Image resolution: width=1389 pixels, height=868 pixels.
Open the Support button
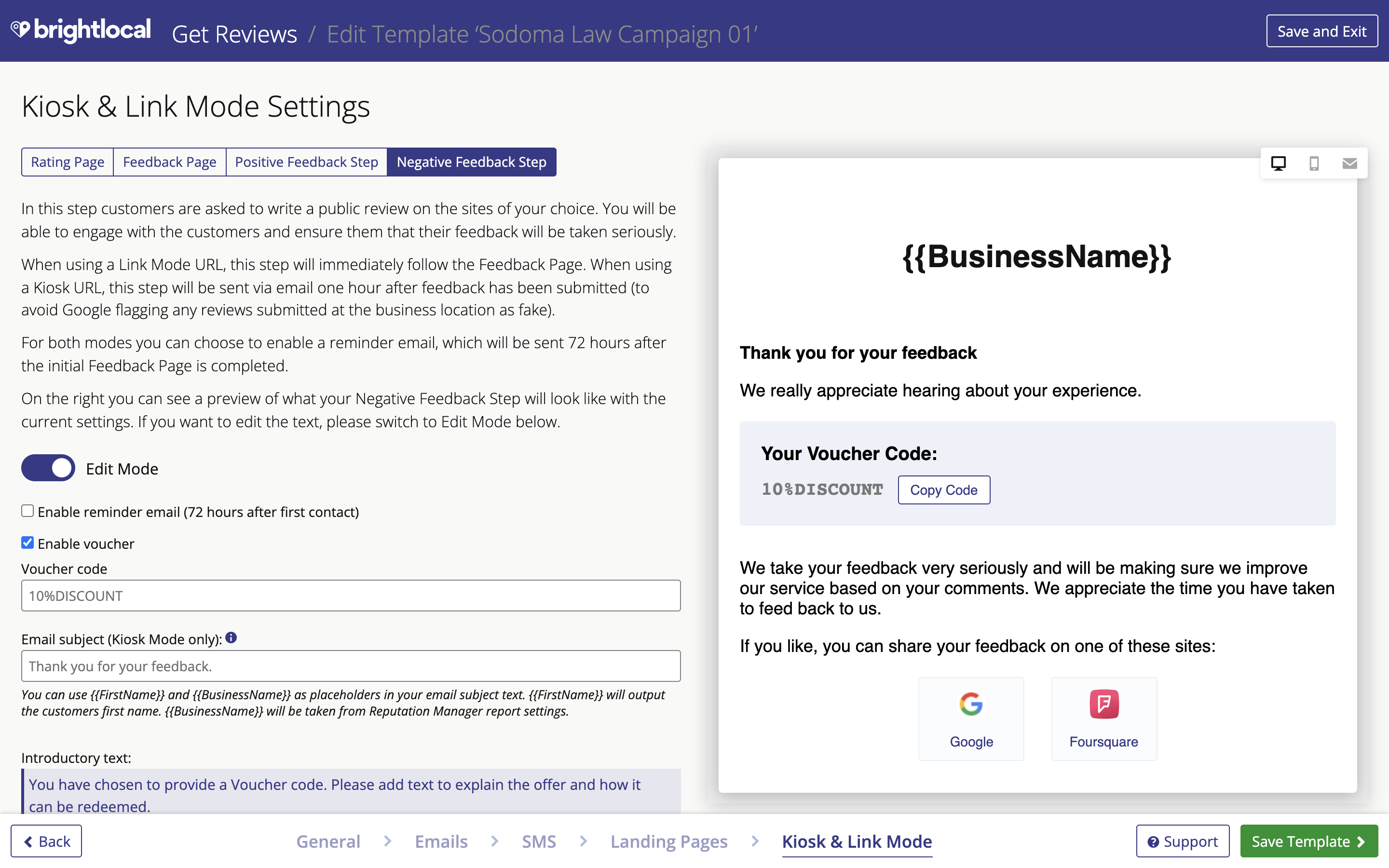click(1183, 841)
